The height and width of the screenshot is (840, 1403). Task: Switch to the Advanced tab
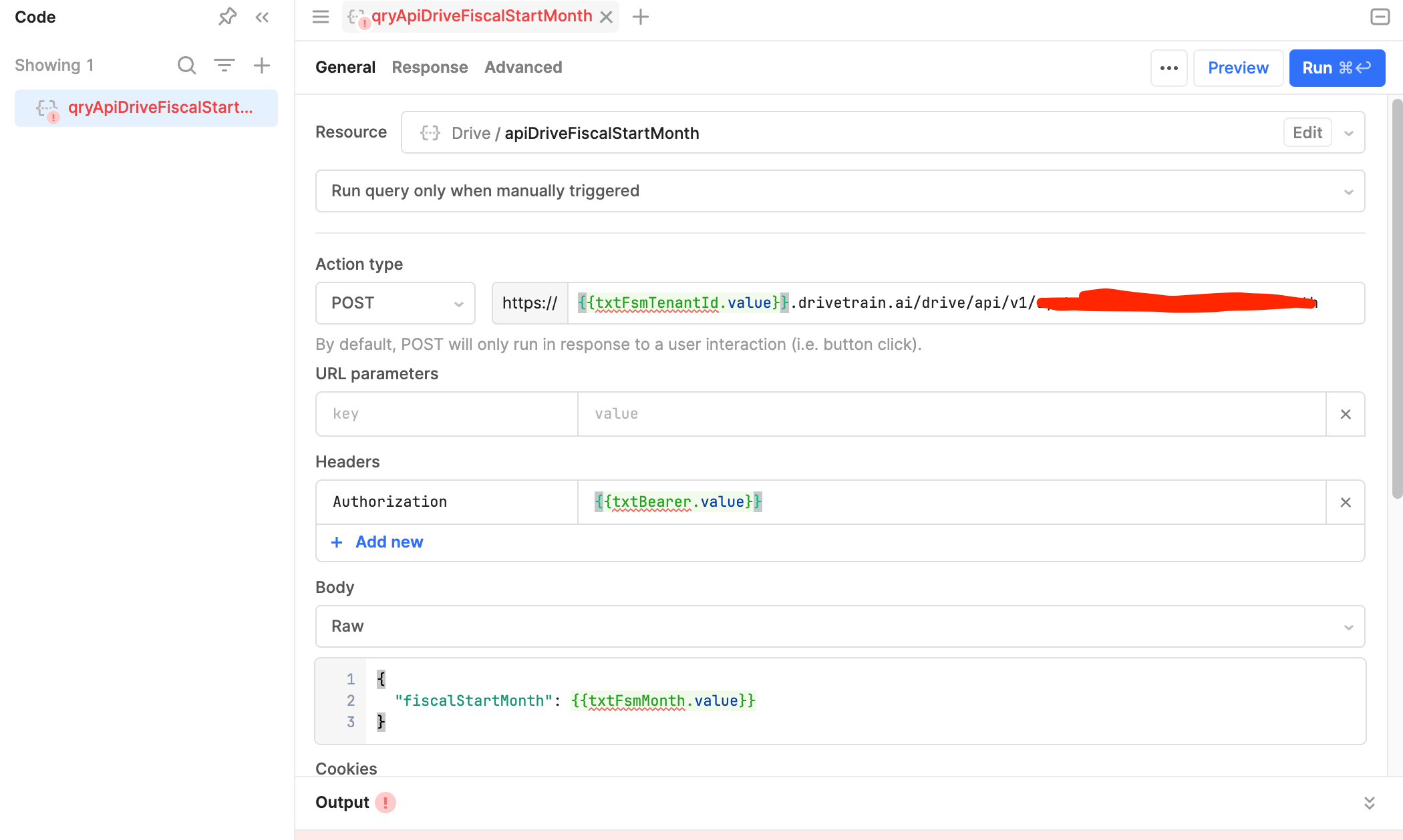[x=523, y=67]
